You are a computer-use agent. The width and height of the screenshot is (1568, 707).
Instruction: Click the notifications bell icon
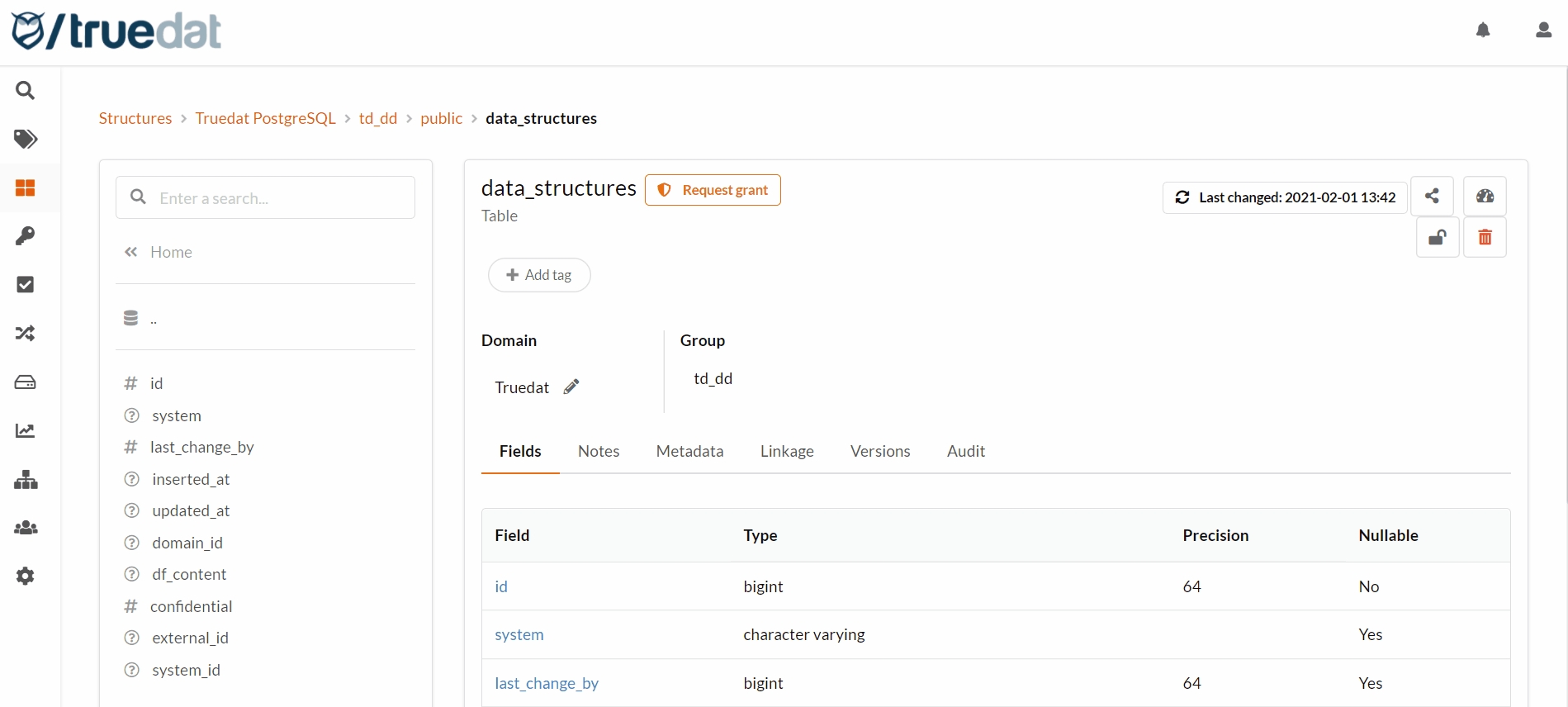[1483, 31]
